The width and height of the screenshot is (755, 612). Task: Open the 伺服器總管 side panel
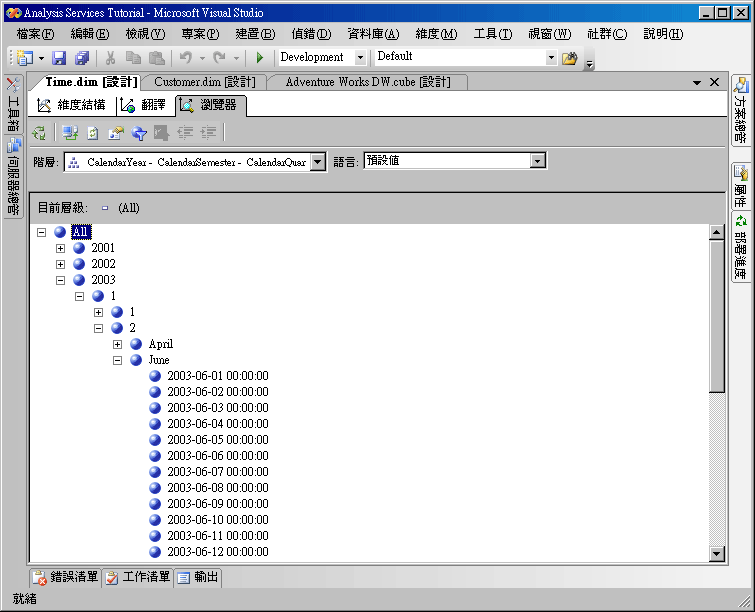(x=13, y=177)
